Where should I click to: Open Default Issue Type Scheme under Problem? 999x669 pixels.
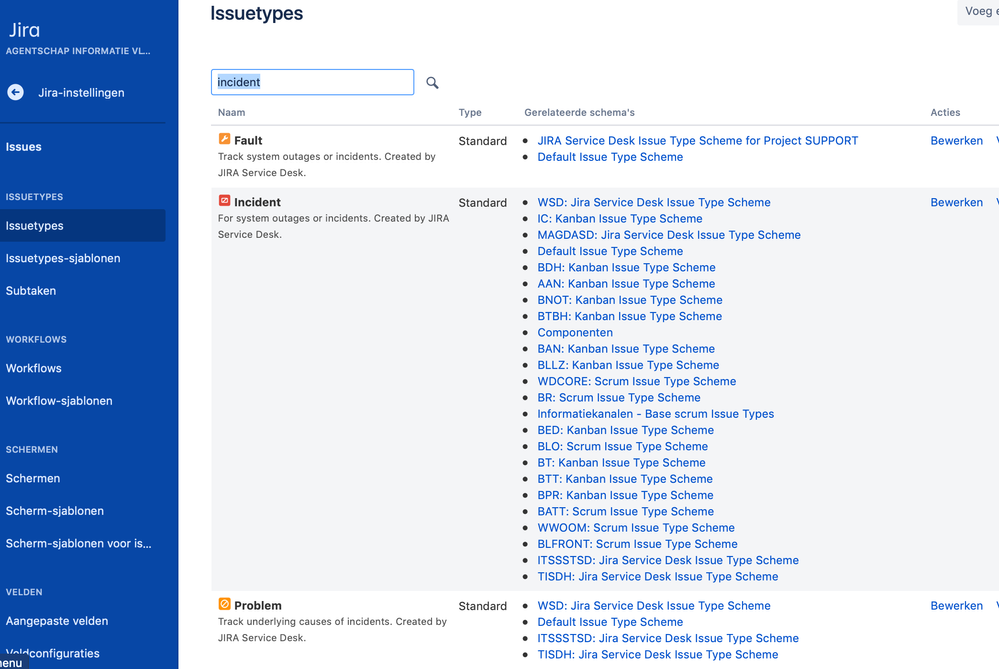[610, 622]
